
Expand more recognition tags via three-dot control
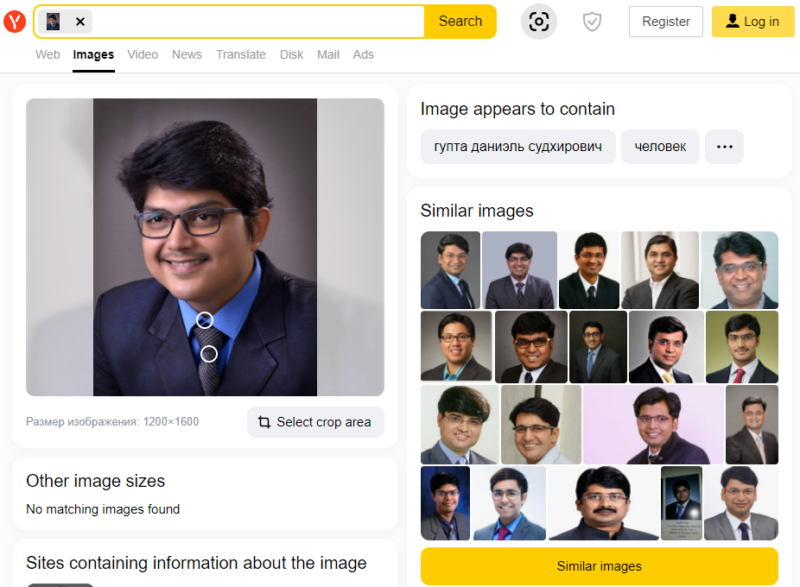(x=724, y=146)
